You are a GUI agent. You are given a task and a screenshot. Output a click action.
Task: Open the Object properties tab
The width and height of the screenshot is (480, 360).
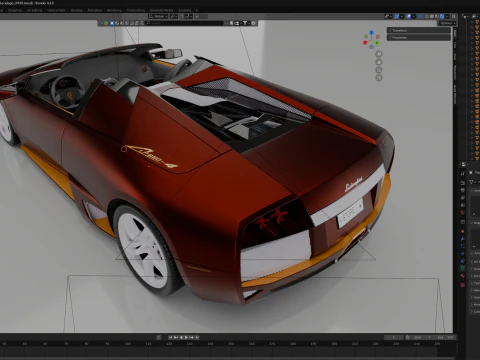[463, 231]
